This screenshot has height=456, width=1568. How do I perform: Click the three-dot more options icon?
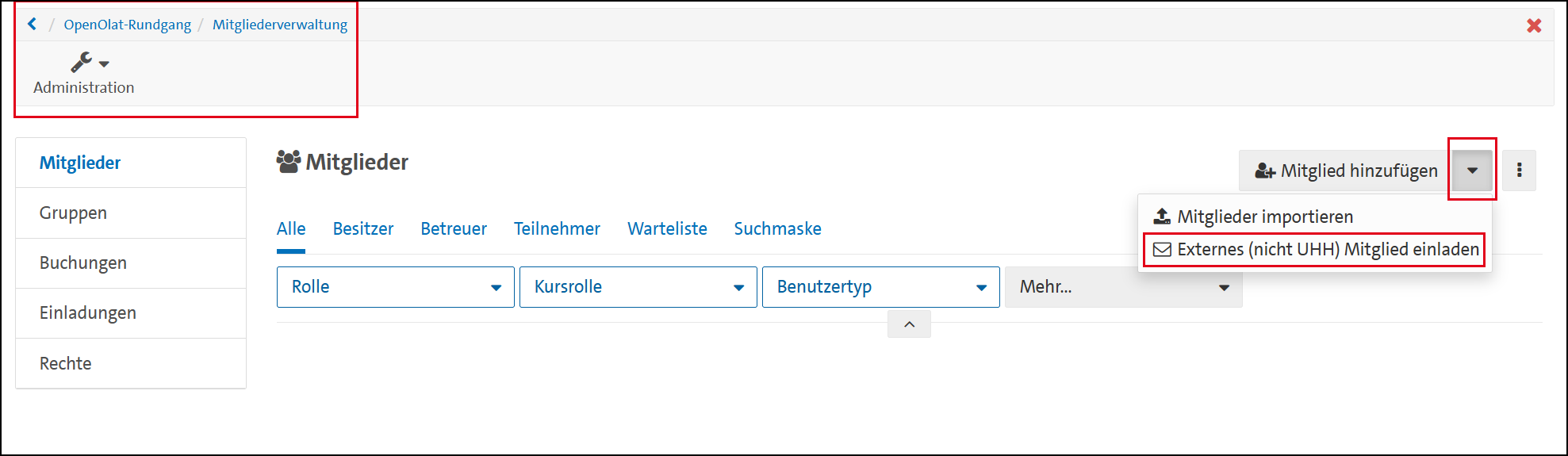point(1519,171)
